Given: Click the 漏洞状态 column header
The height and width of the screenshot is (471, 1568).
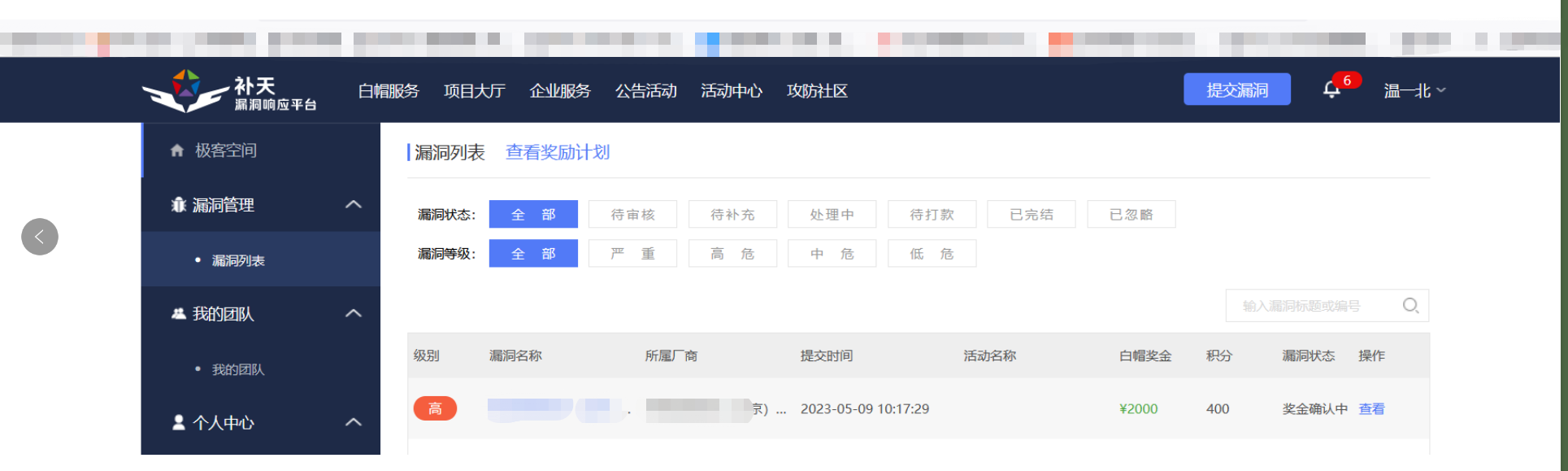Looking at the screenshot, I should 1309,355.
